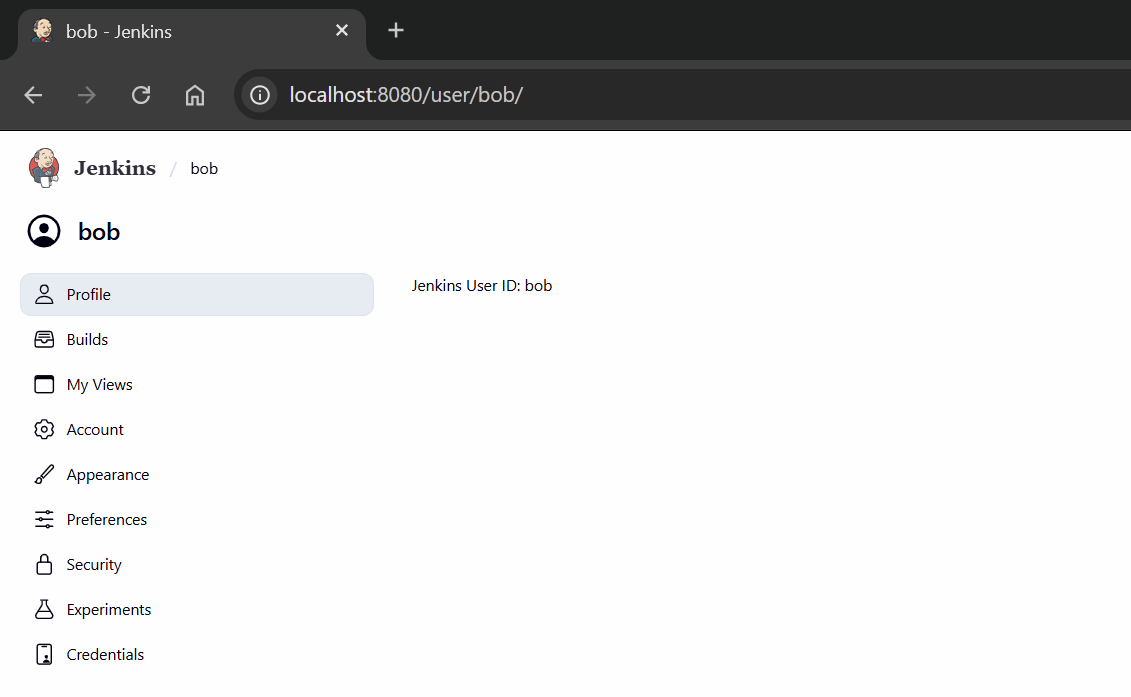Click the Jenkins butler logo icon
Screen dimensions: 1131x697
click(44, 168)
